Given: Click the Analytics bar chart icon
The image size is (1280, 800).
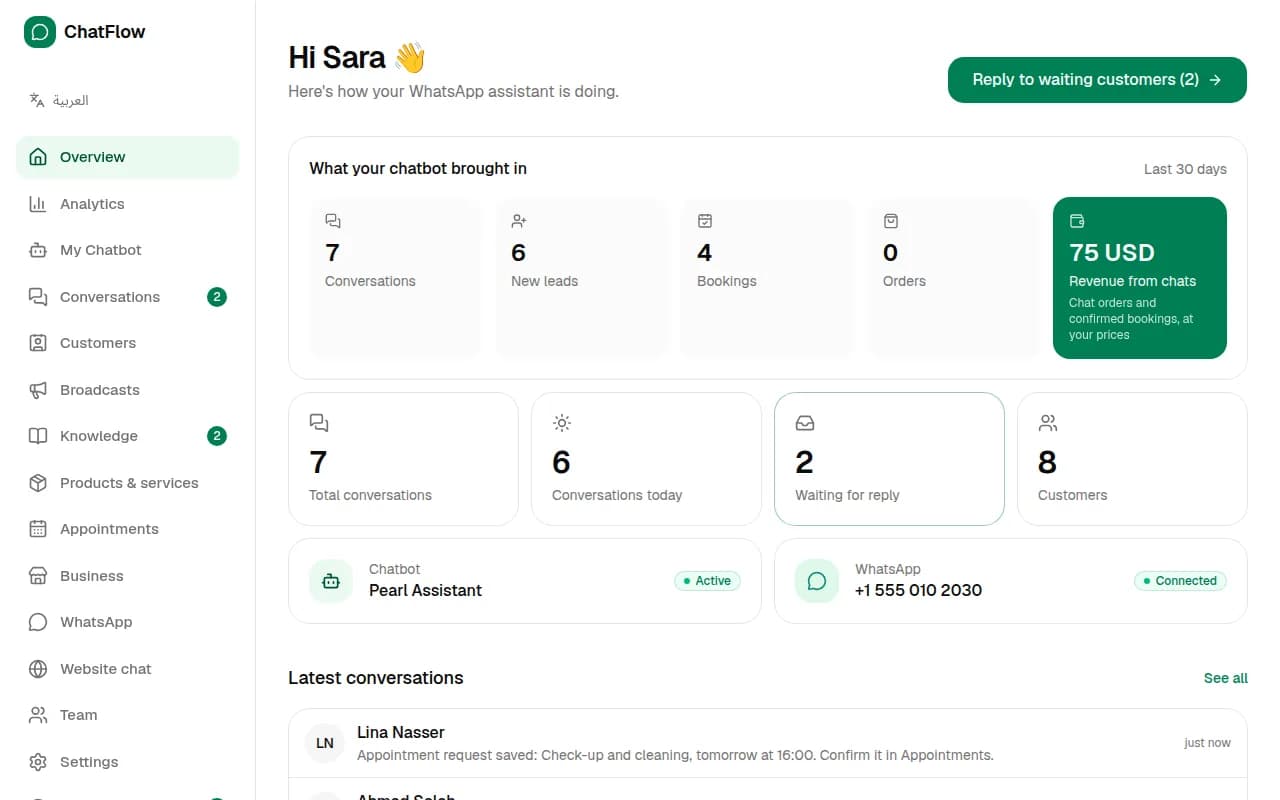Looking at the screenshot, I should 38,204.
